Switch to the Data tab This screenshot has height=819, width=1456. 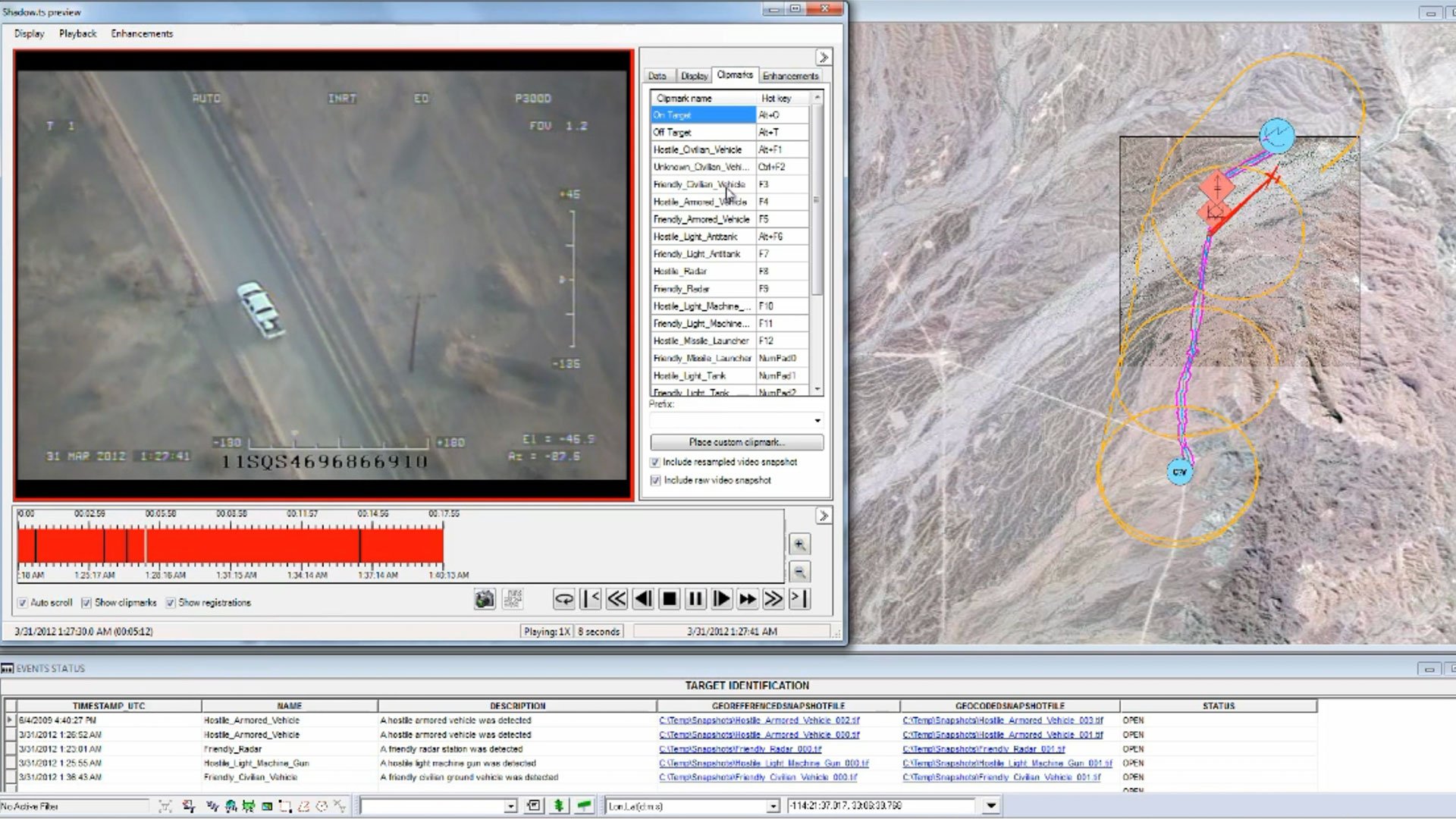pyautogui.click(x=657, y=76)
